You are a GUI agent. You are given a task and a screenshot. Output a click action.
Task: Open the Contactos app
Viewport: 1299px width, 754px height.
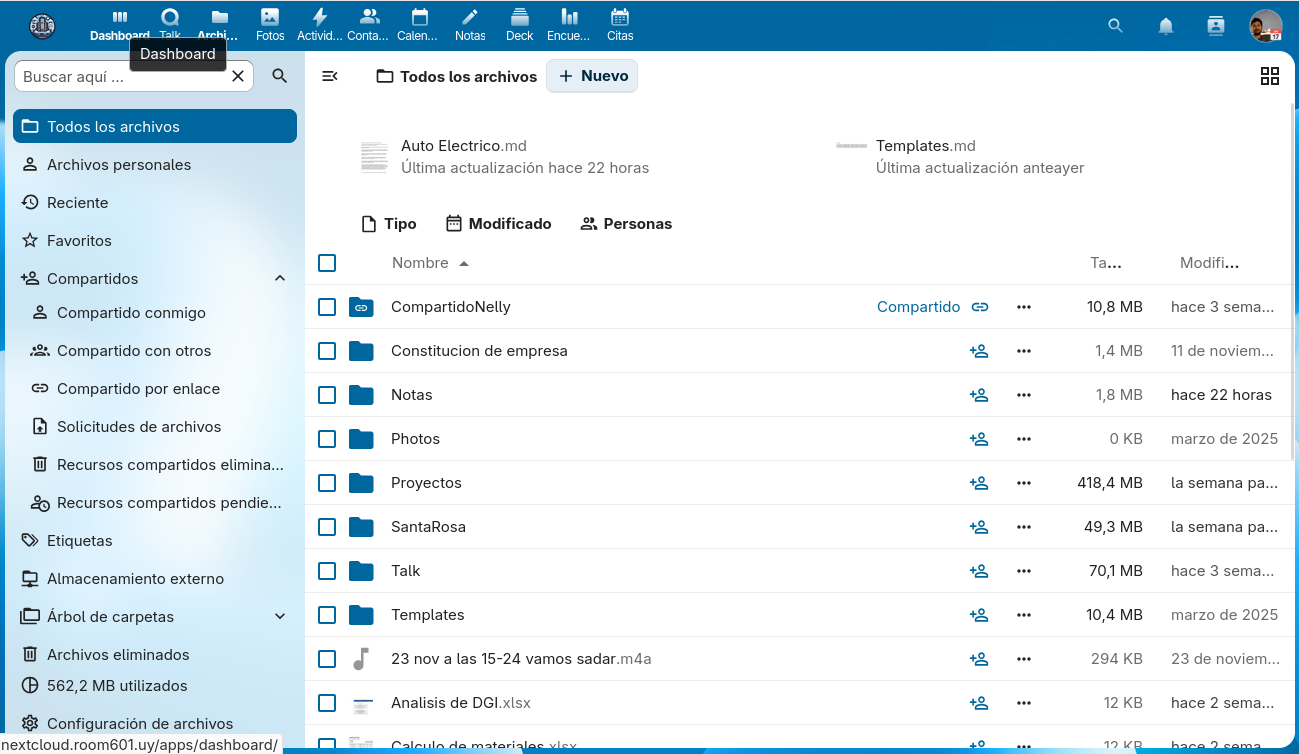[x=370, y=25]
